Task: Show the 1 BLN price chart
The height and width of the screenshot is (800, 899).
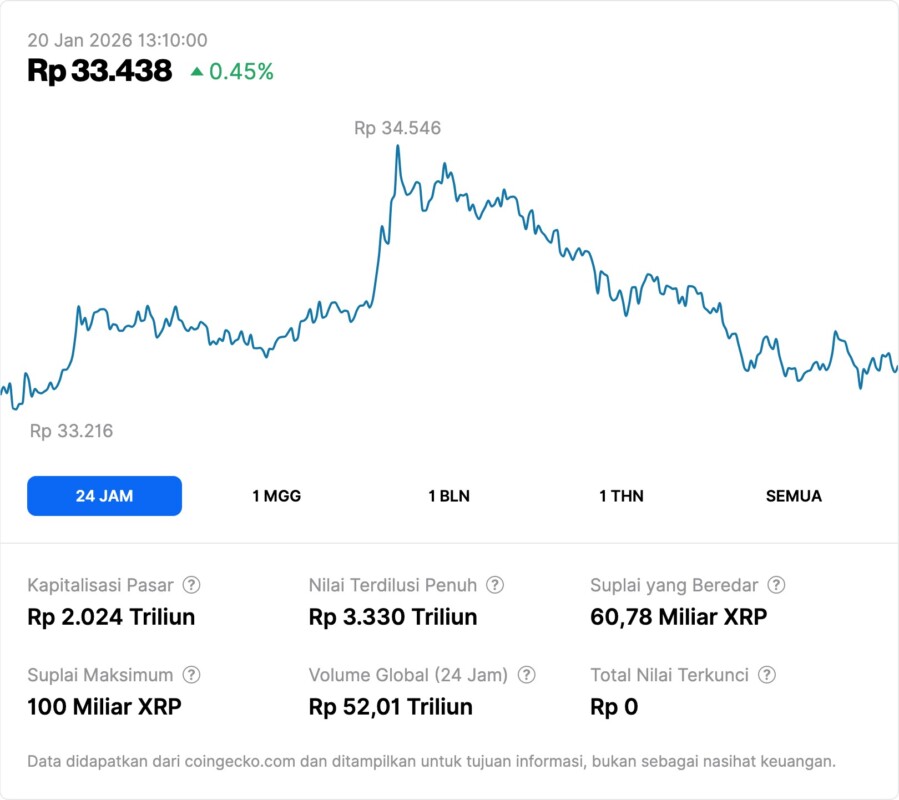Action: click(x=449, y=496)
